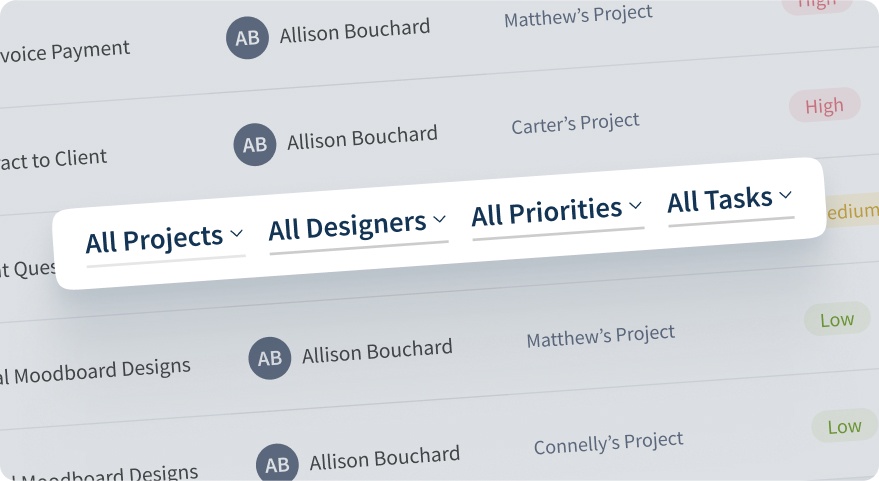Click the chevron beside All Projects
This screenshot has height=481, width=879.
pyautogui.click(x=237, y=233)
